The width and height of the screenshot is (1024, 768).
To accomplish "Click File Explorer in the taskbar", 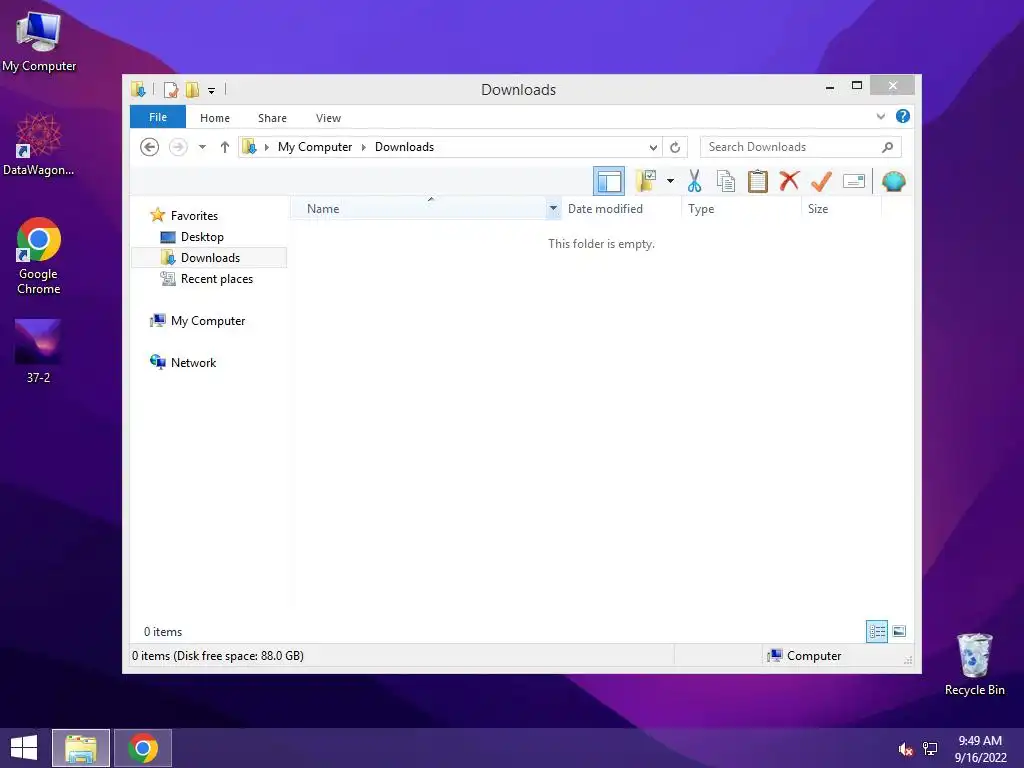I will click(x=80, y=748).
